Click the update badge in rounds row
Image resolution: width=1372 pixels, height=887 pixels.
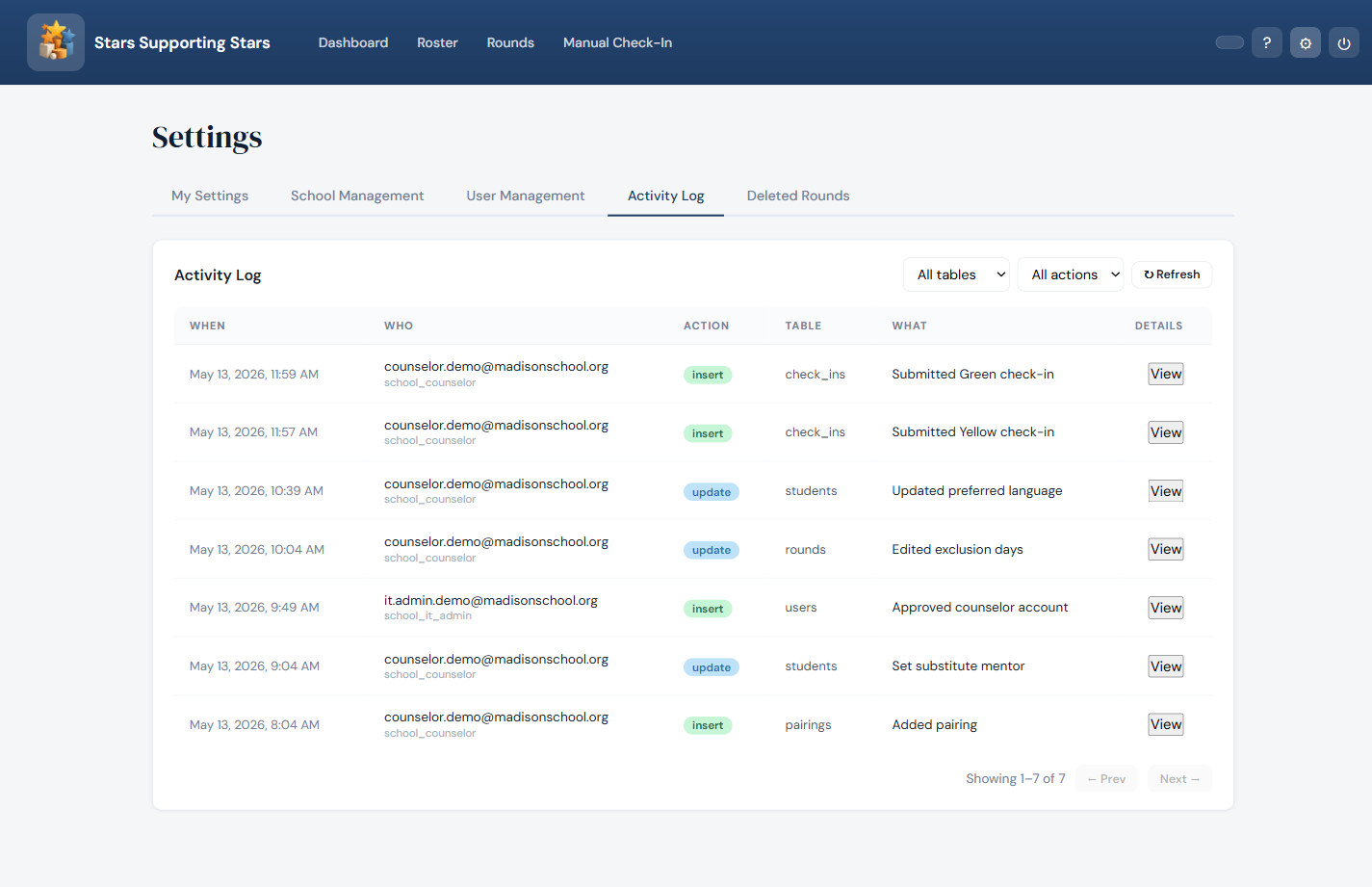click(x=712, y=550)
